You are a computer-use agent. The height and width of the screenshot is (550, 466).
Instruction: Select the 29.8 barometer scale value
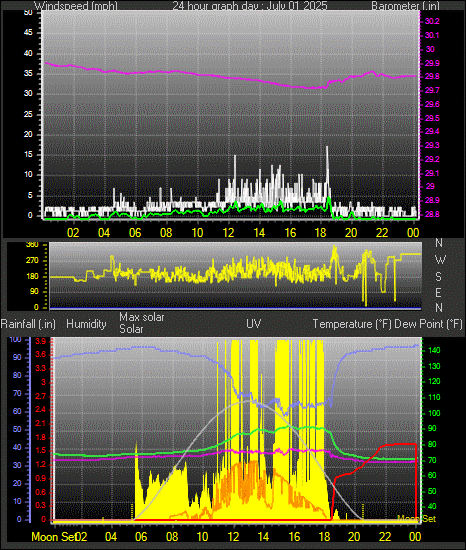(432, 76)
